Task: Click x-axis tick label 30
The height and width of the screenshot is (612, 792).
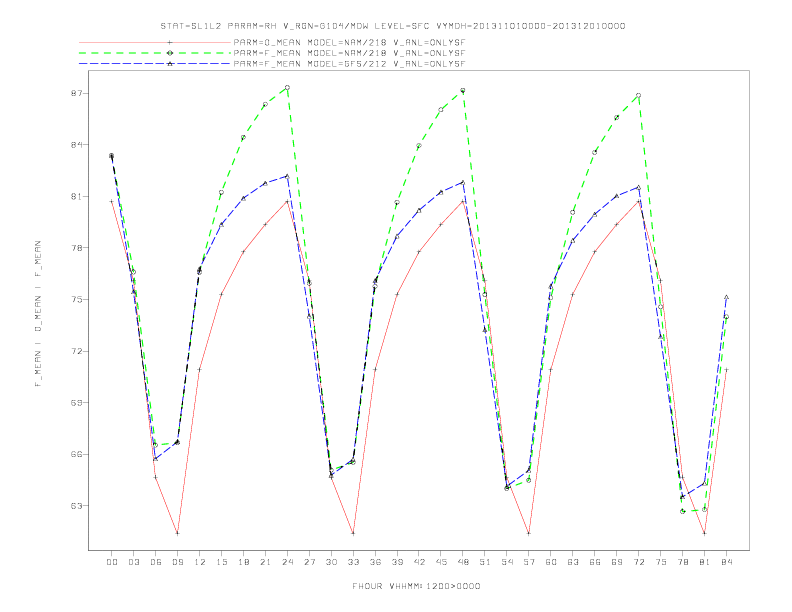Action: (331, 562)
